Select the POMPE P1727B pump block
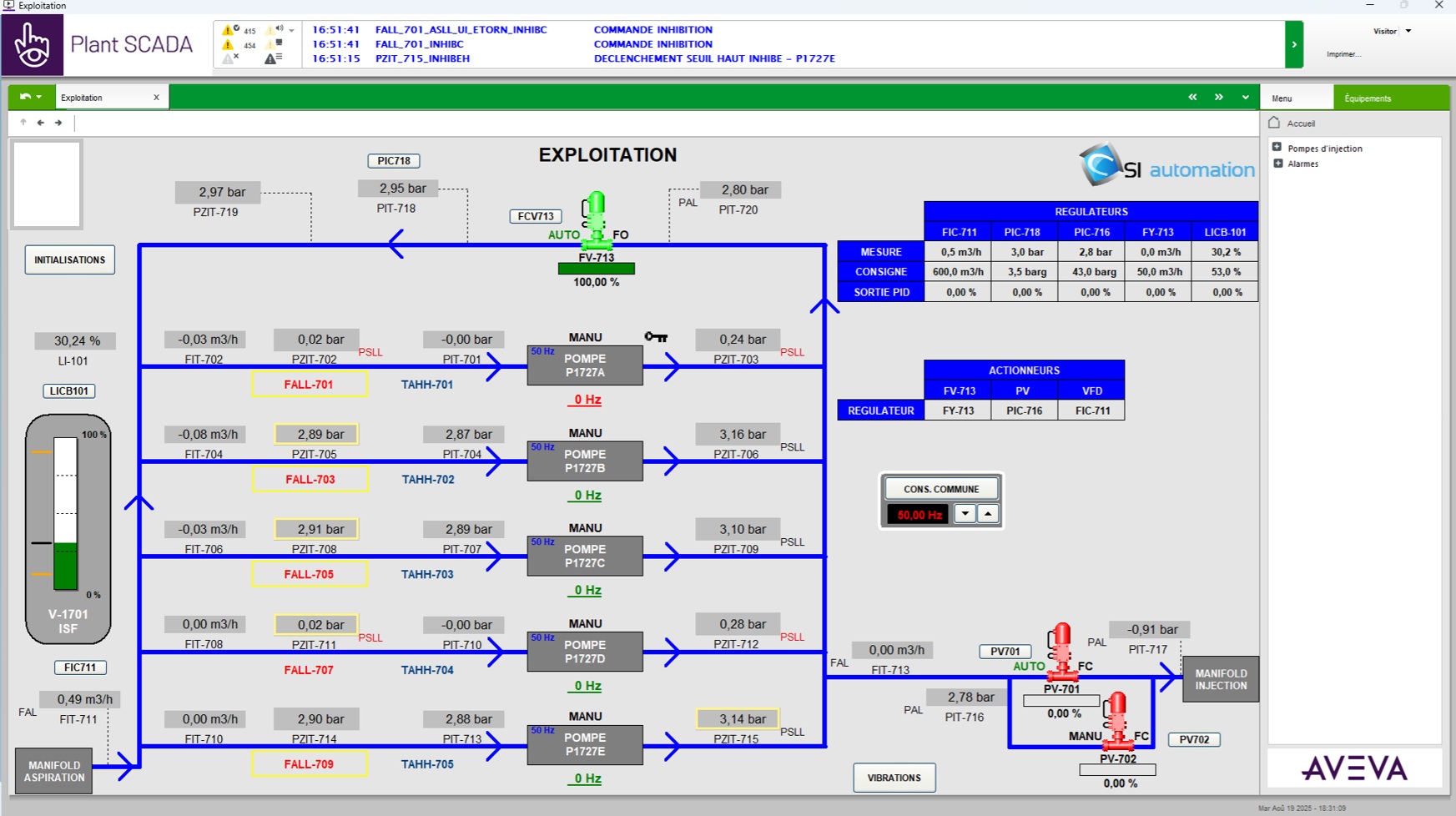Image resolution: width=1456 pixels, height=816 pixels. pos(584,461)
